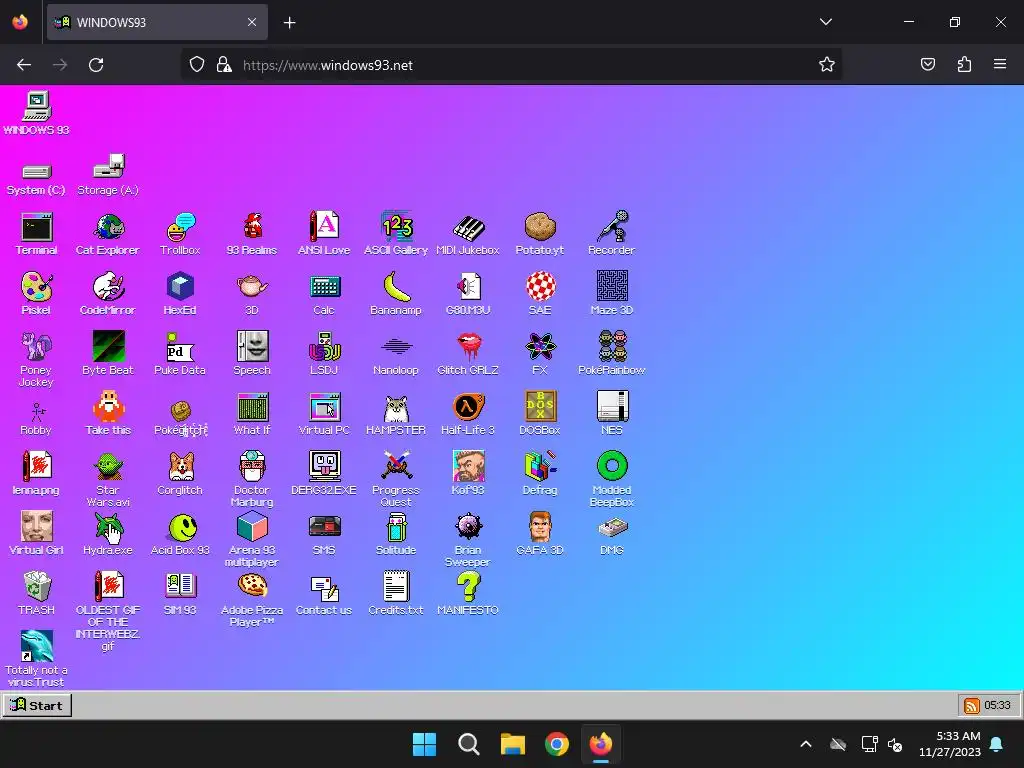The width and height of the screenshot is (1024, 768).
Task: Open the Firefox hamburger menu
Action: click(x=1000, y=64)
